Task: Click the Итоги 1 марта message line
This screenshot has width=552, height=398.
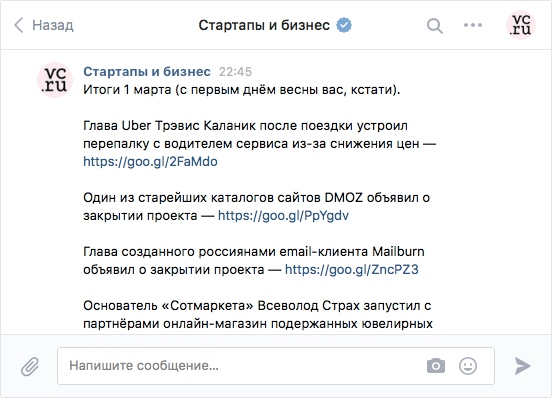Action: 242,90
